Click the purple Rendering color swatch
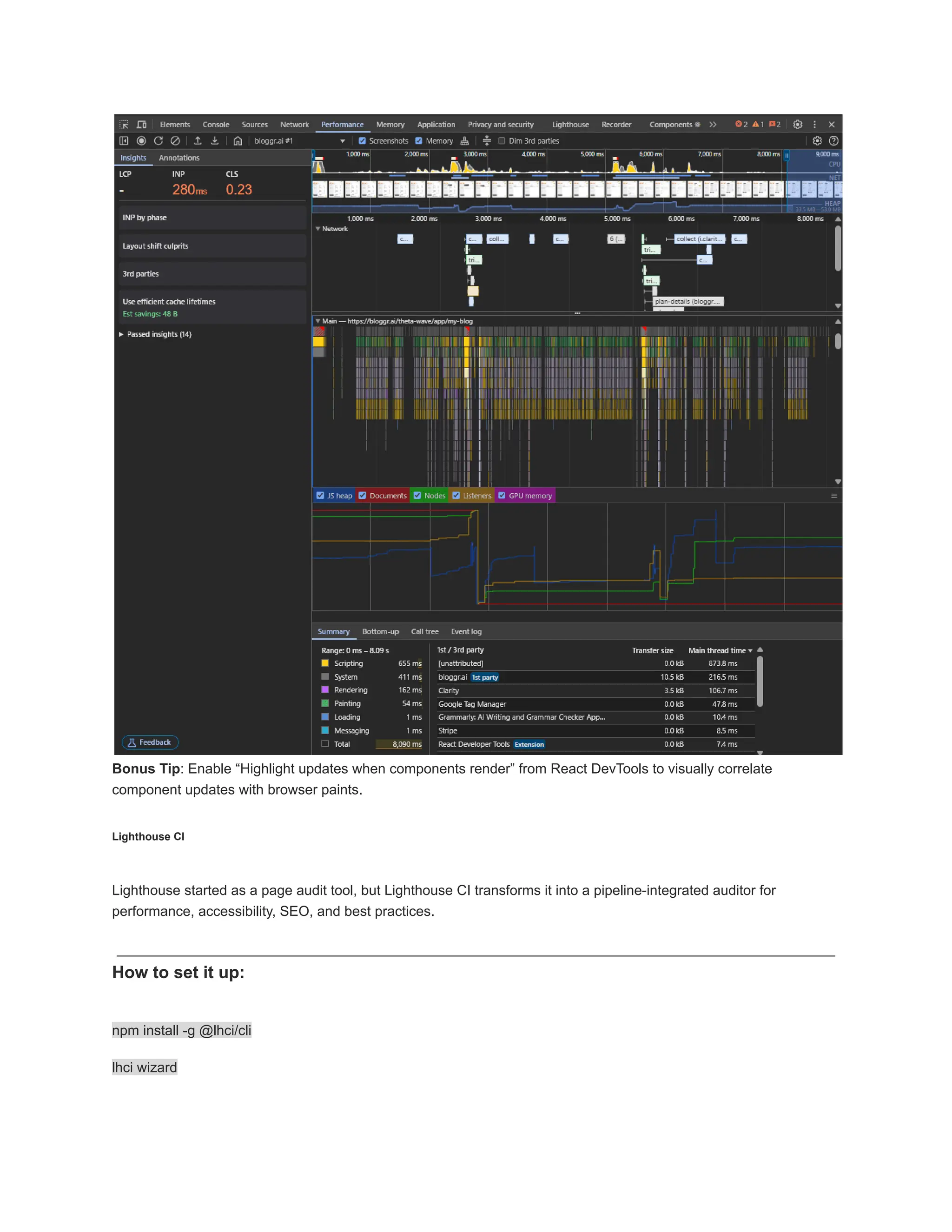 325,690
